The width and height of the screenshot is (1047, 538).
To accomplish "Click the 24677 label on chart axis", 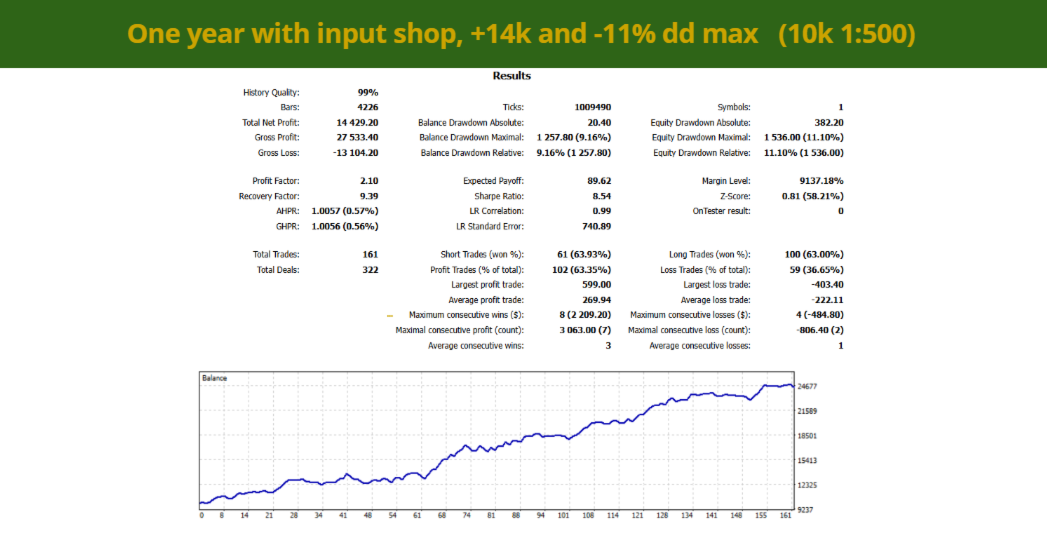I will click(807, 386).
